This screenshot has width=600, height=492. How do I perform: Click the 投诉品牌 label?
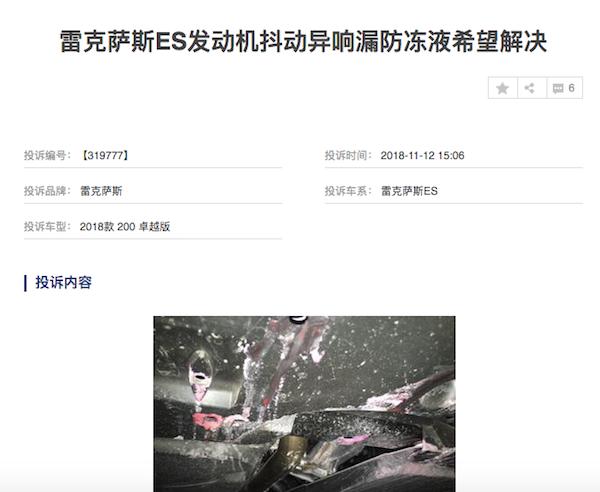coord(47,191)
